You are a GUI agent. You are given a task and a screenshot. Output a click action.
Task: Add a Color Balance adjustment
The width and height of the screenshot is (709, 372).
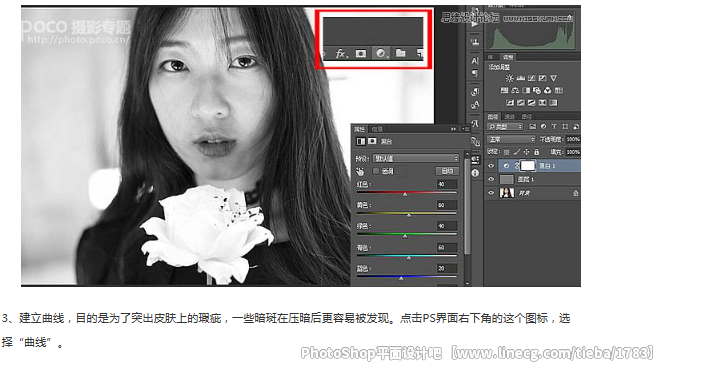click(x=515, y=90)
